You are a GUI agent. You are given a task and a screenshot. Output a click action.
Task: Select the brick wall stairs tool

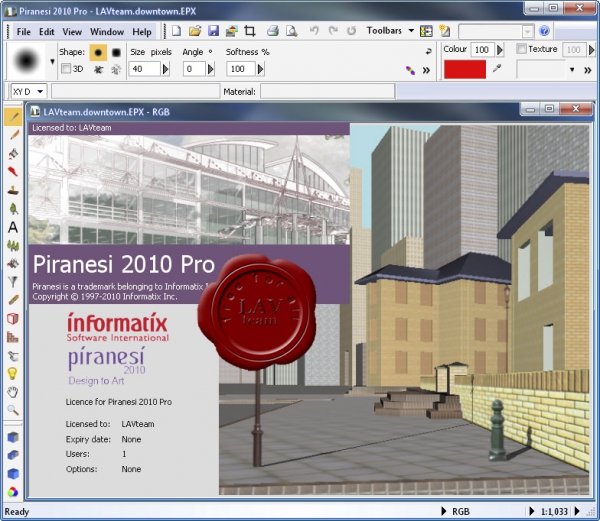pos(13,337)
